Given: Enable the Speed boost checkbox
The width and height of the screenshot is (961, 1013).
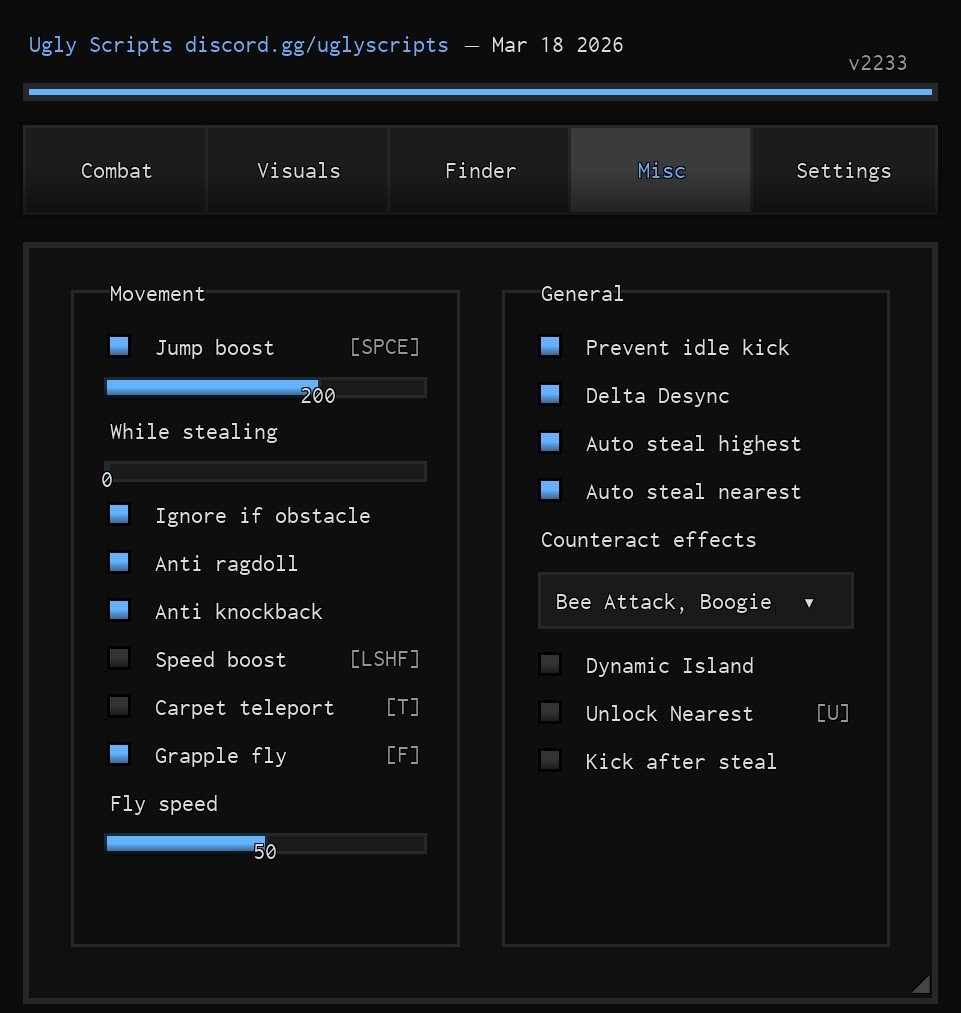Looking at the screenshot, I should (x=119, y=659).
